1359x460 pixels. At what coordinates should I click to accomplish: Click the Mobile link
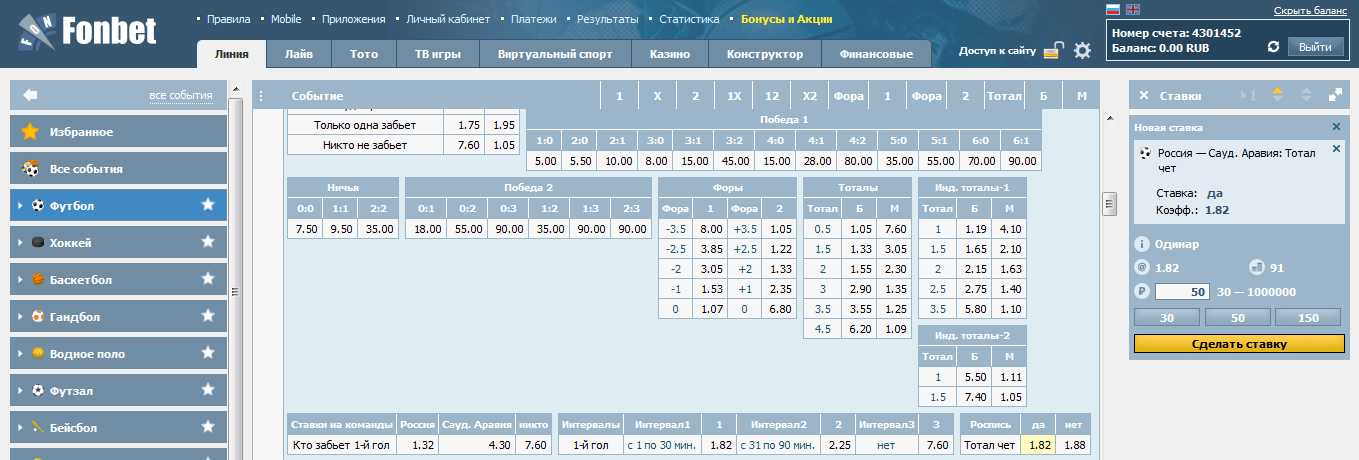point(286,19)
